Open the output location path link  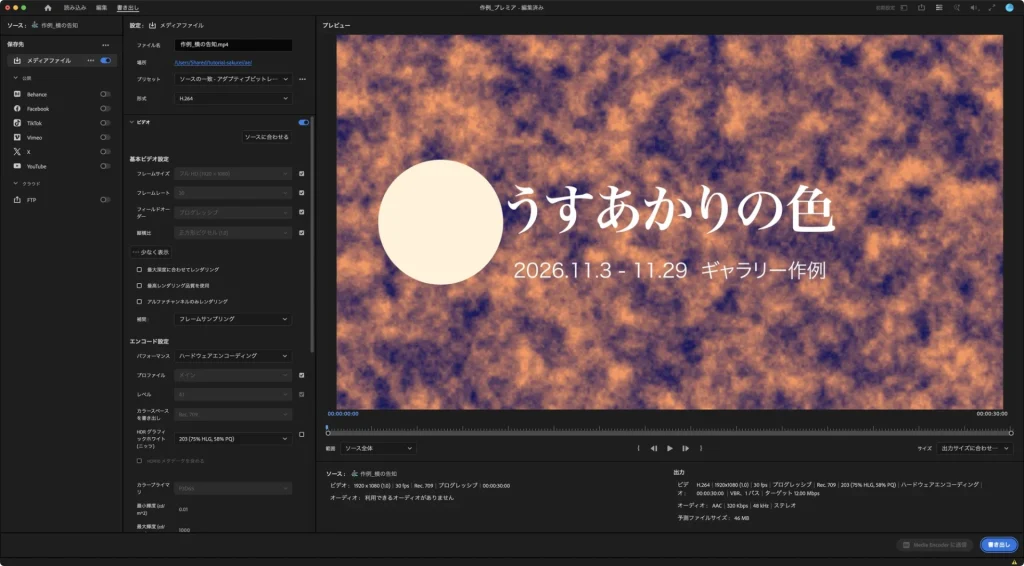[x=213, y=63]
